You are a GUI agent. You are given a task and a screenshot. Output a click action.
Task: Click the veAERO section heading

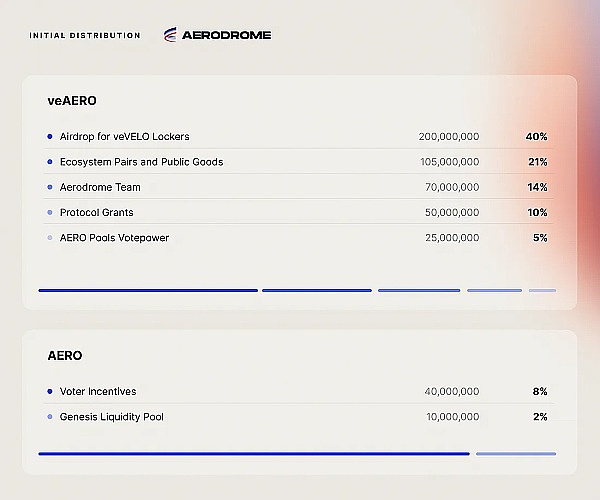[x=71, y=101]
